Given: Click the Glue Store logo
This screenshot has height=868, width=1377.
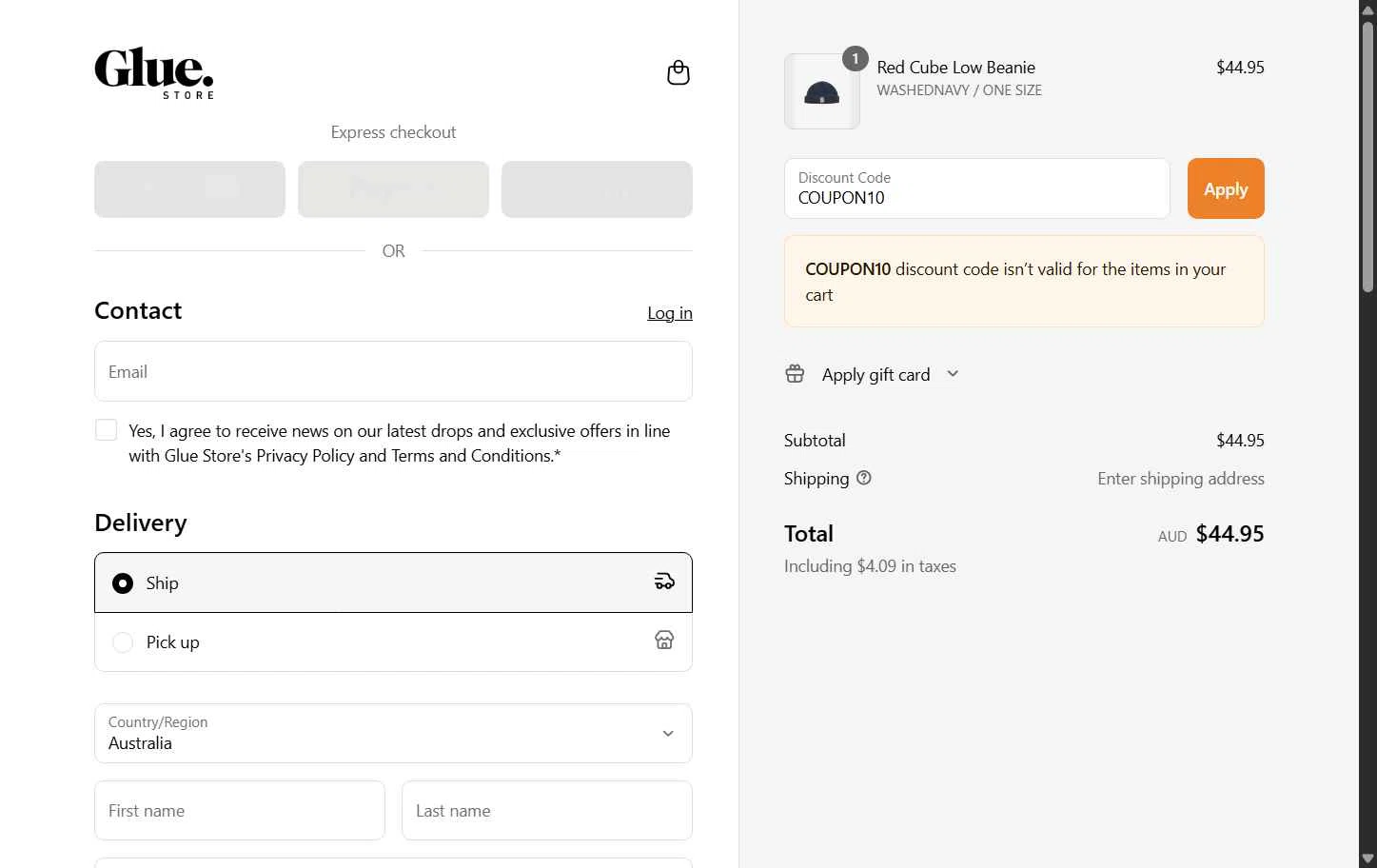Looking at the screenshot, I should click(x=154, y=73).
